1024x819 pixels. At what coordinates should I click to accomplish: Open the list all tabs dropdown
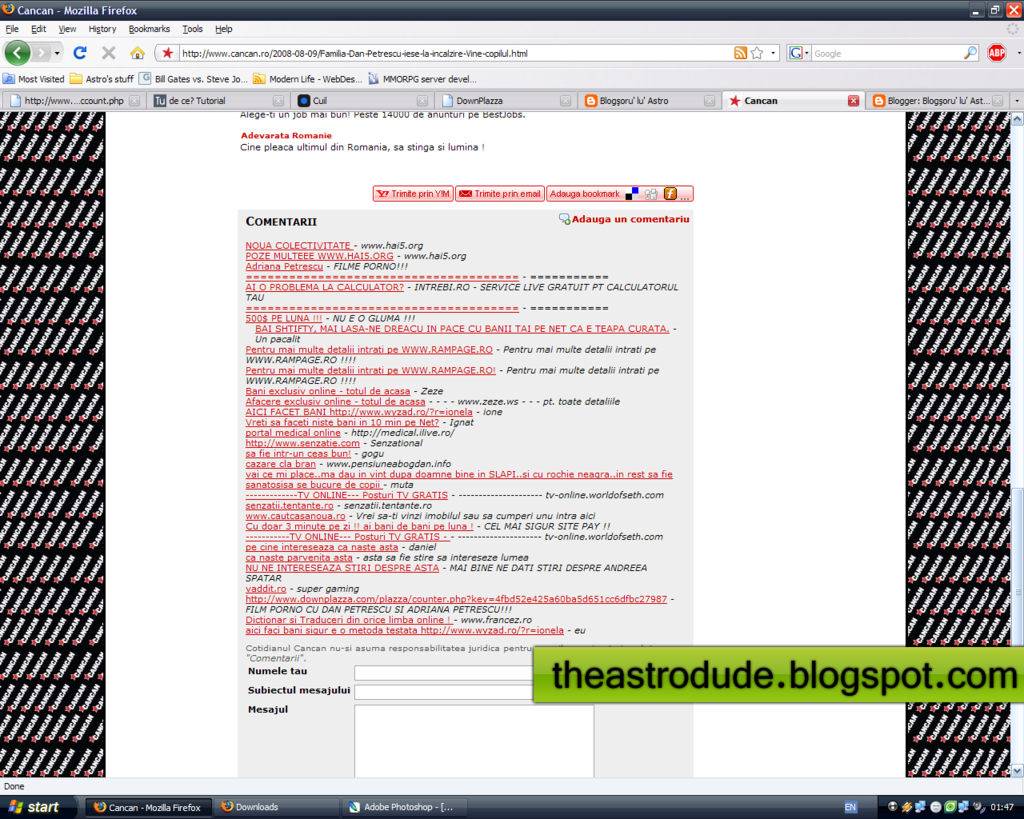1017,101
